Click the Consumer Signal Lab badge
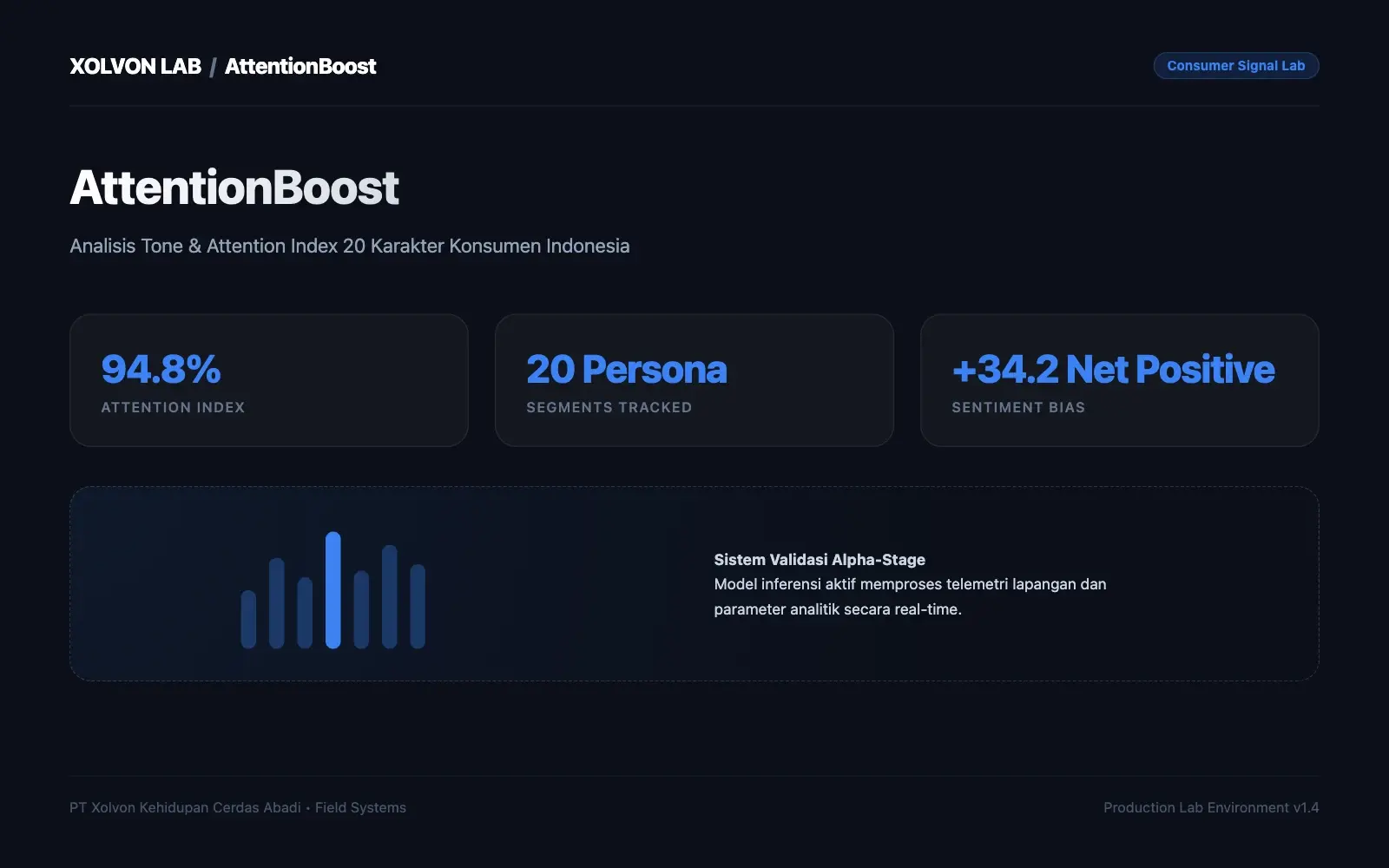The width and height of the screenshot is (1389, 868). (1235, 66)
